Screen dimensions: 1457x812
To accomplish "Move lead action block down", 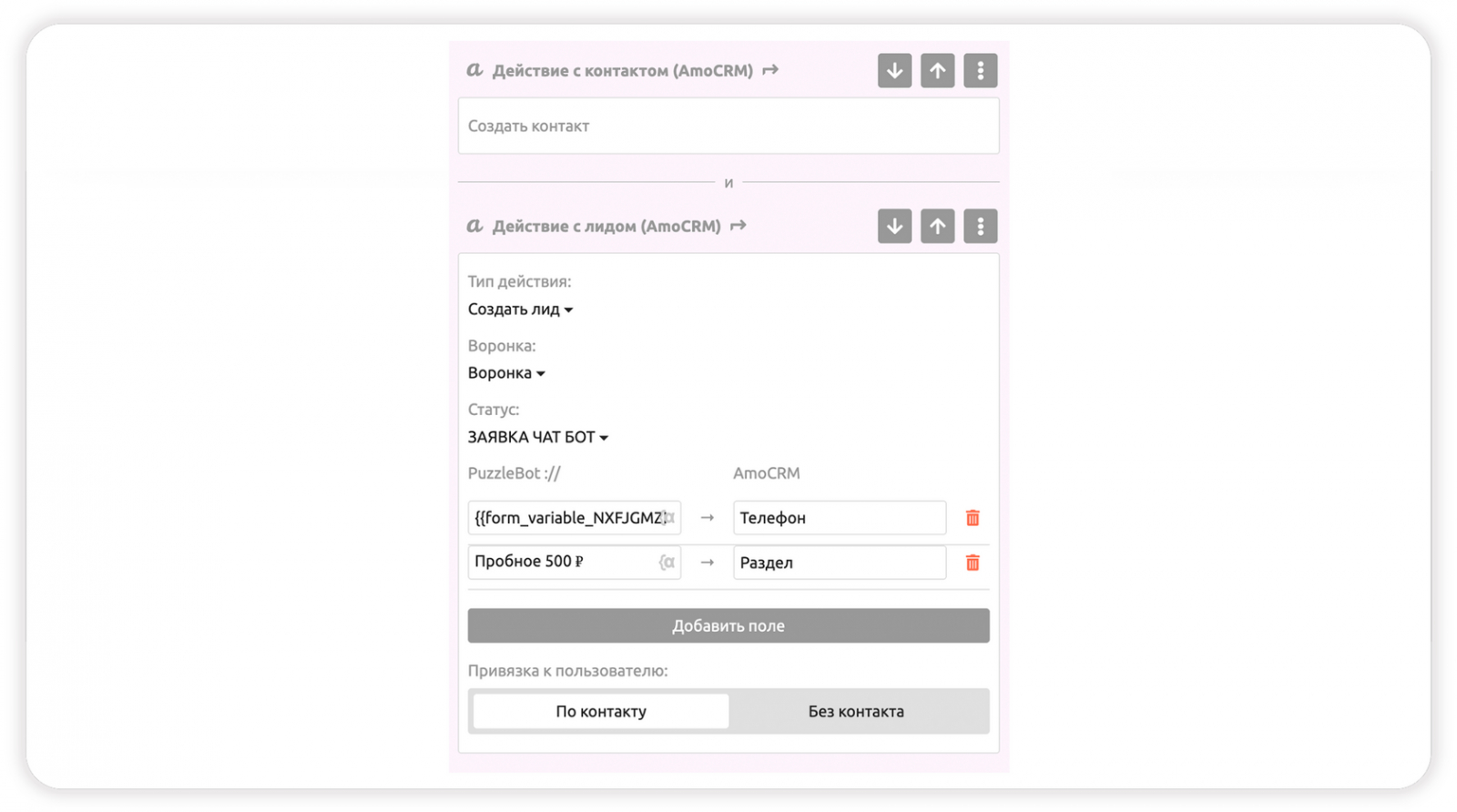I will 894,227.
